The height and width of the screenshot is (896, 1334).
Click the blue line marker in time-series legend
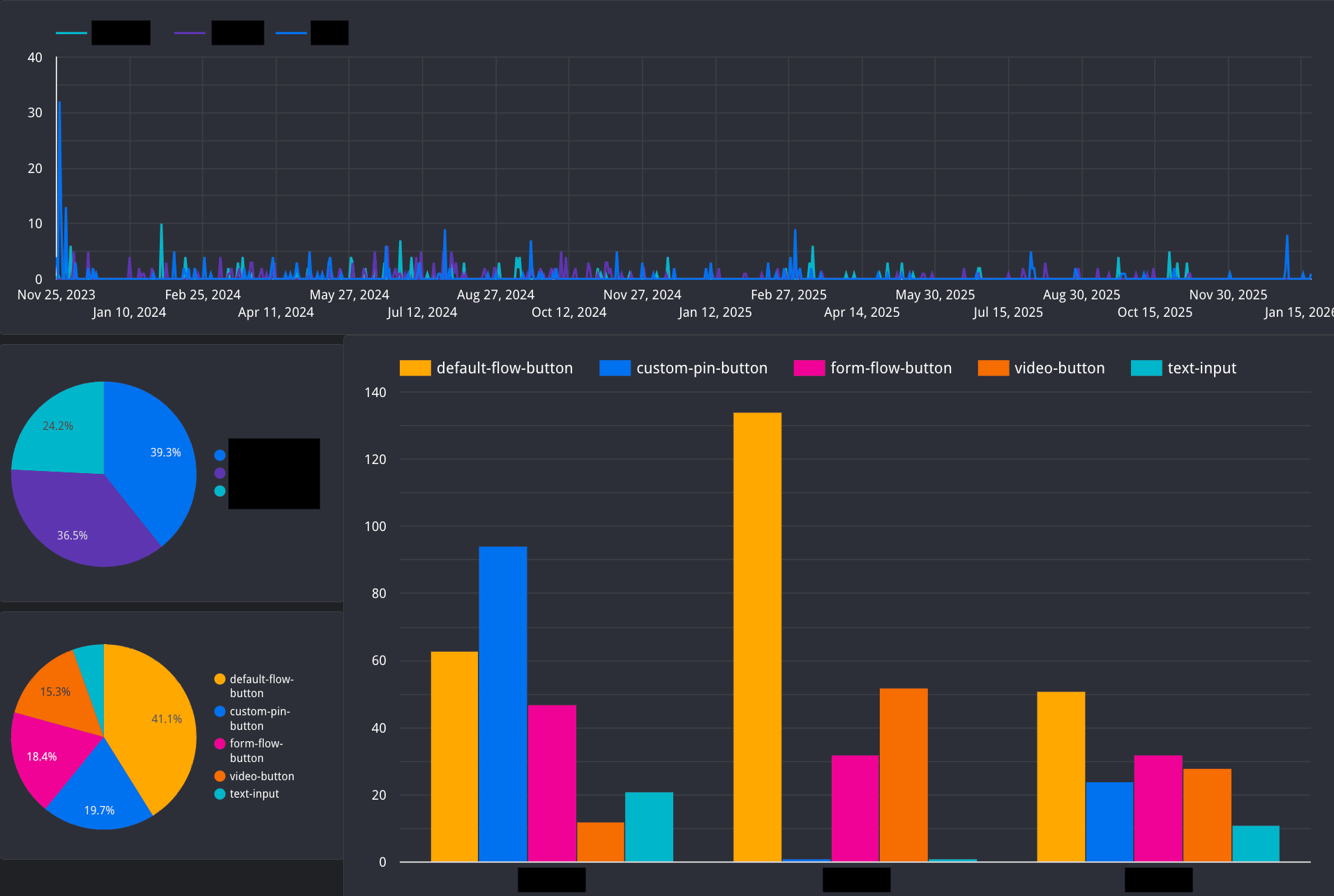tap(292, 33)
